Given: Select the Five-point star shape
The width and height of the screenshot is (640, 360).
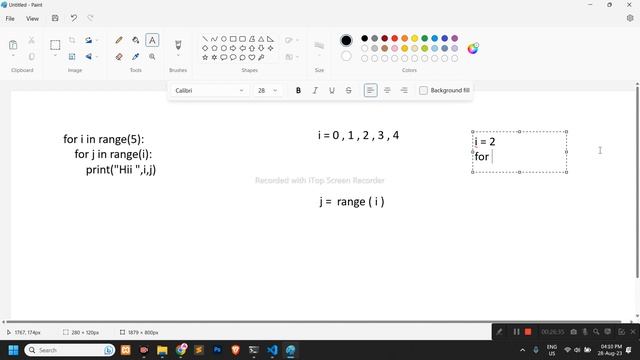Looking at the screenshot, I should pyautogui.click(x=205, y=58).
